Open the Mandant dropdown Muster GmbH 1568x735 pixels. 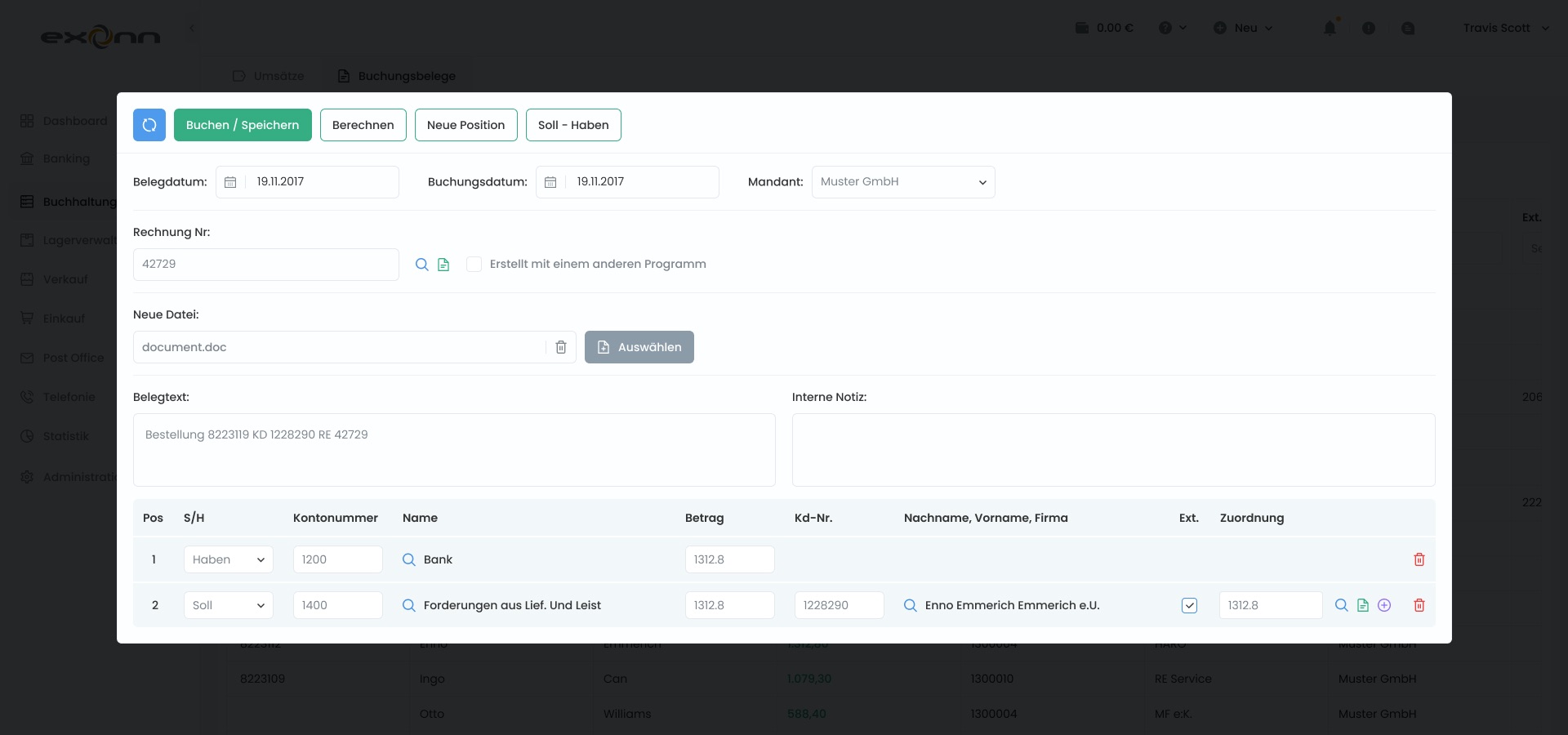pyautogui.click(x=903, y=182)
